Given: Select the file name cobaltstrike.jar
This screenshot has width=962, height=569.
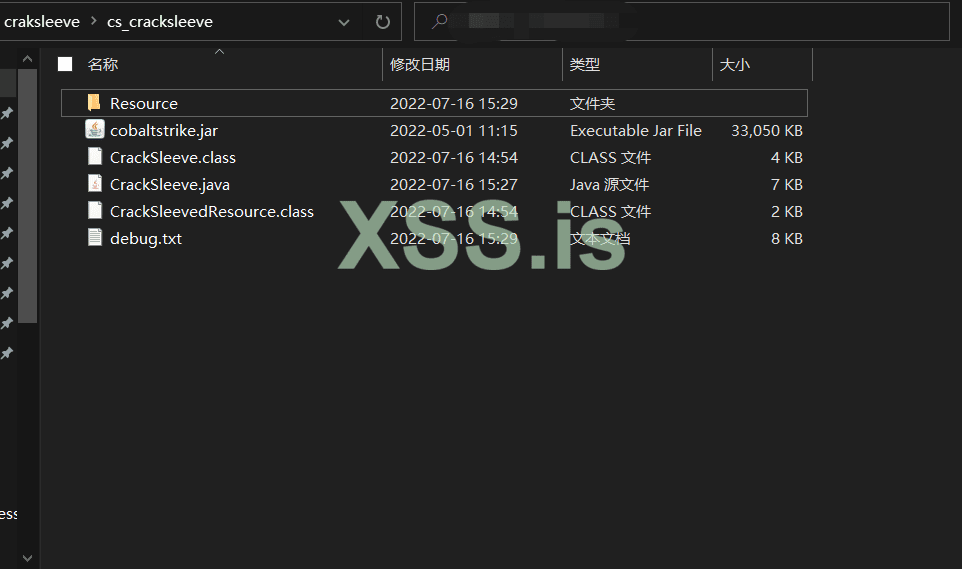Looking at the screenshot, I should click(164, 130).
